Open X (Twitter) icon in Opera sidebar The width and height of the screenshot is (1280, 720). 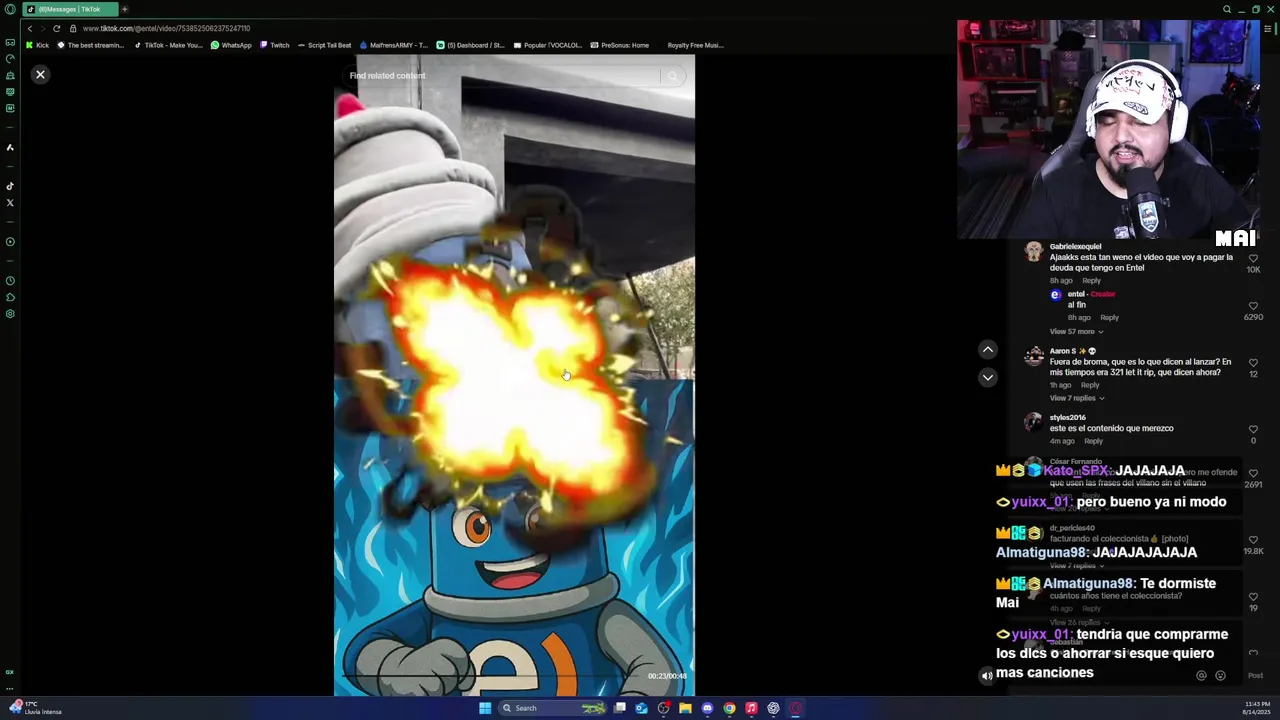tap(10, 203)
